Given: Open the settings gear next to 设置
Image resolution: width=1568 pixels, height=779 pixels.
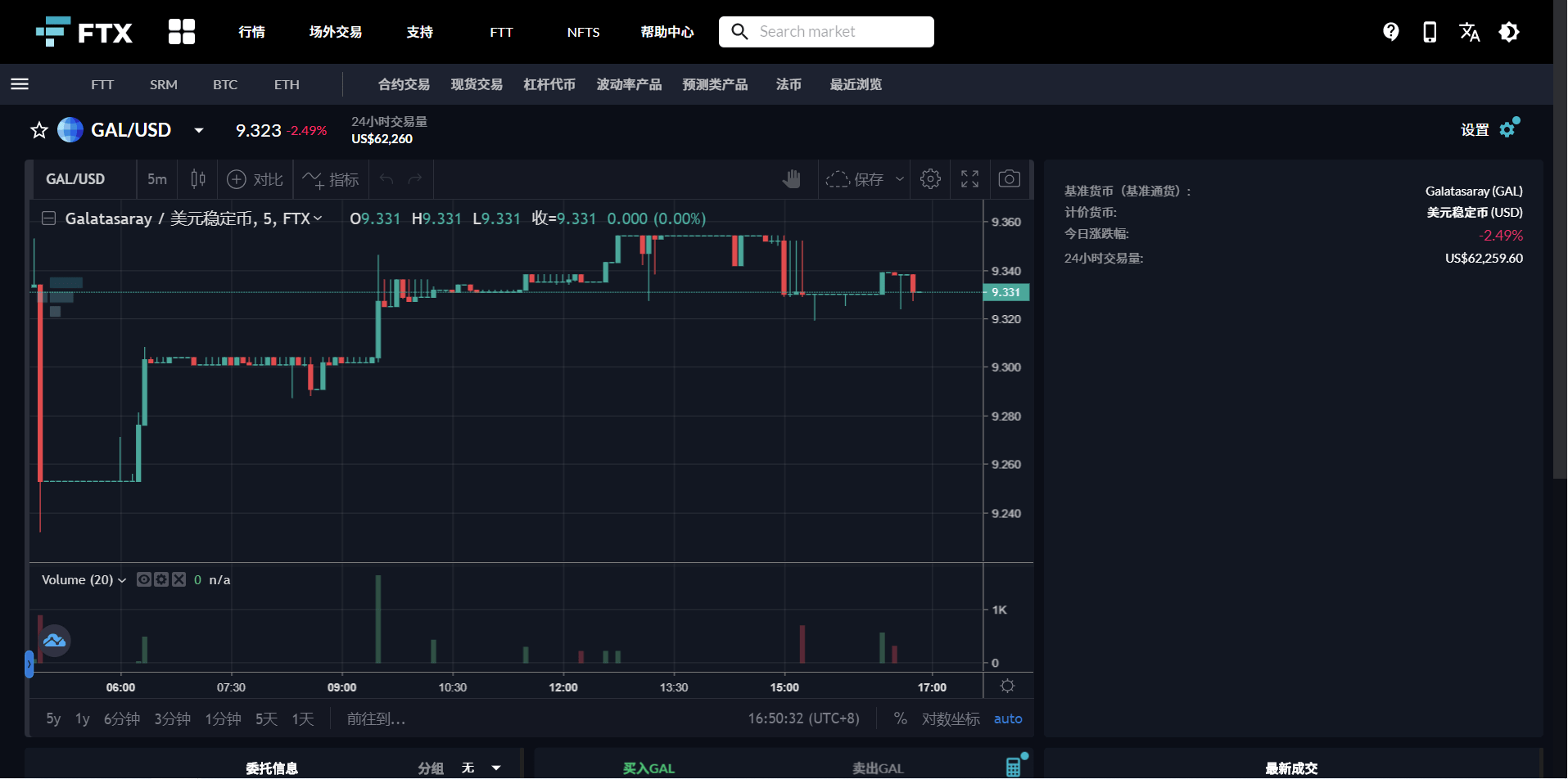Looking at the screenshot, I should [x=1508, y=129].
